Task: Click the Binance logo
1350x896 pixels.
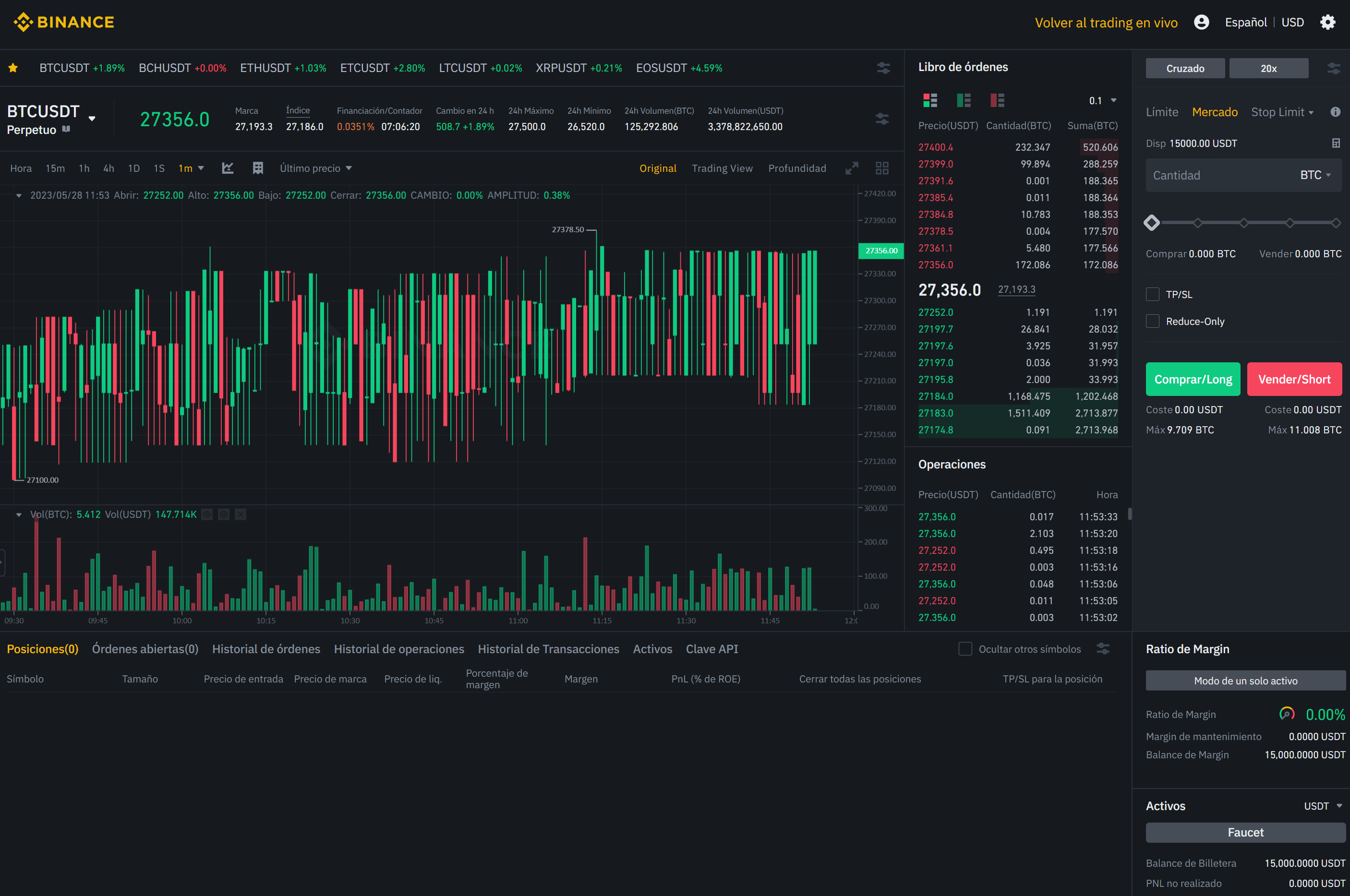Action: pyautogui.click(x=63, y=22)
